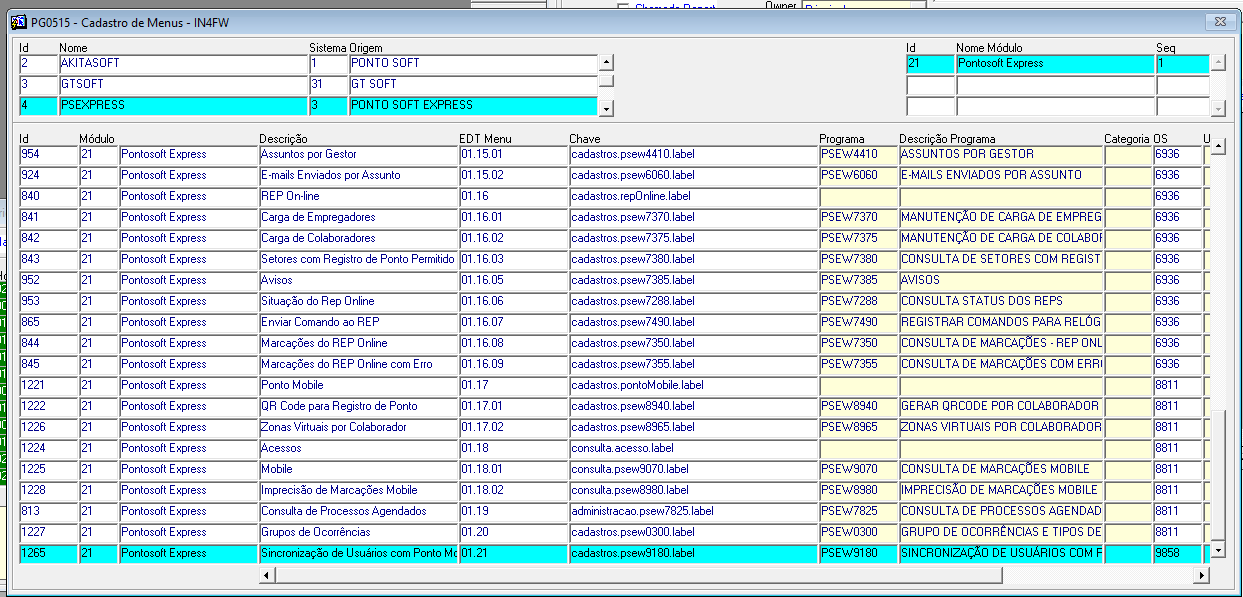1243x597 pixels.
Task: Select description Ponto Mobile
Action: (358, 385)
